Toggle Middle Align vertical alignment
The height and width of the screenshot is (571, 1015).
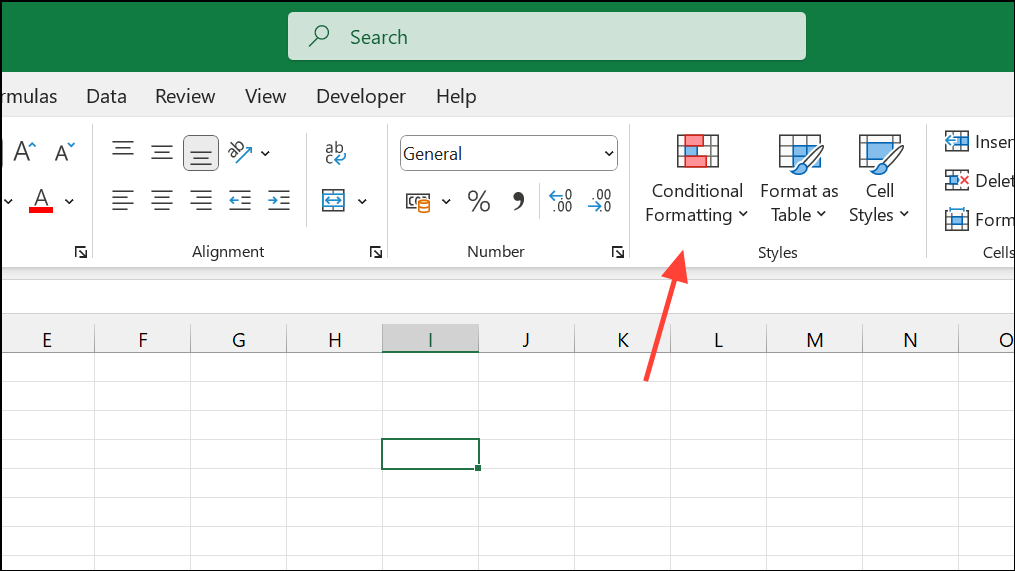162,153
